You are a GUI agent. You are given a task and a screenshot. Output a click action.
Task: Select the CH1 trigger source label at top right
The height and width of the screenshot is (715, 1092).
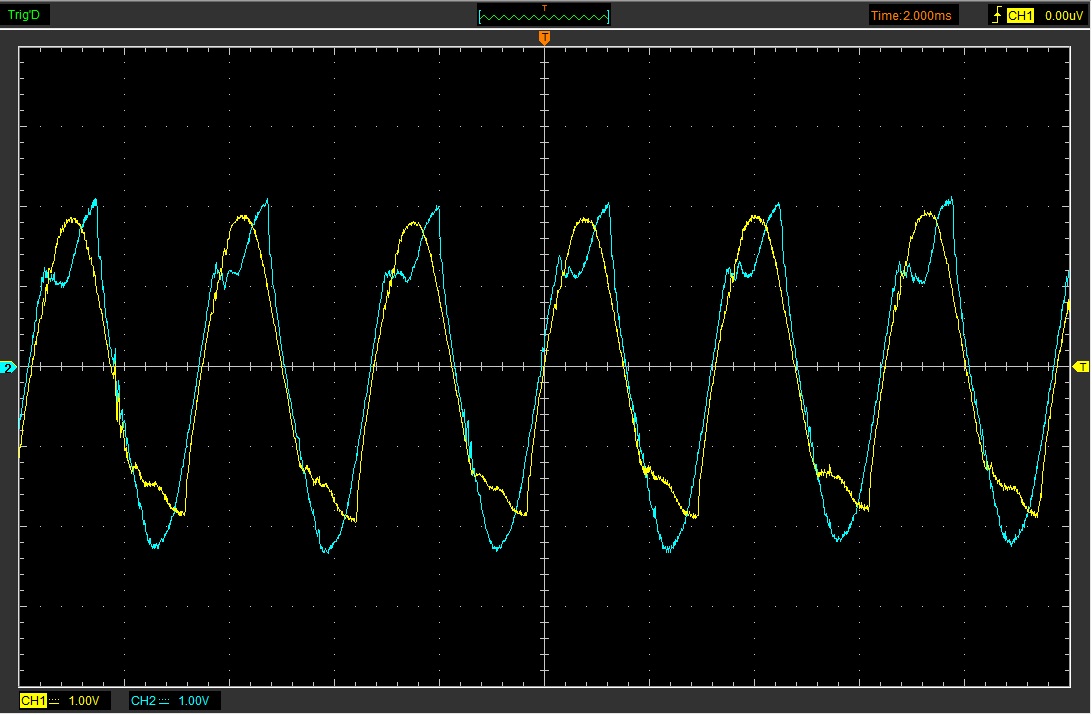point(1020,15)
